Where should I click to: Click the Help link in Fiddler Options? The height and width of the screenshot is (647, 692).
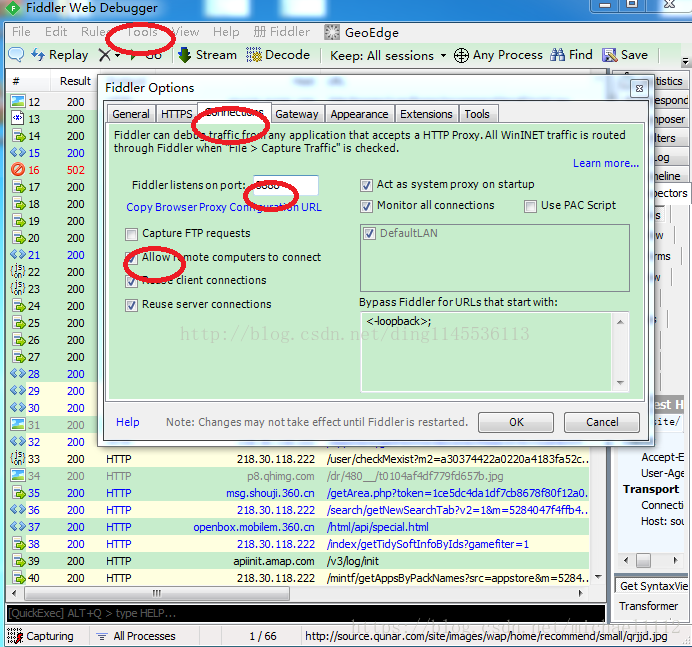(x=128, y=422)
